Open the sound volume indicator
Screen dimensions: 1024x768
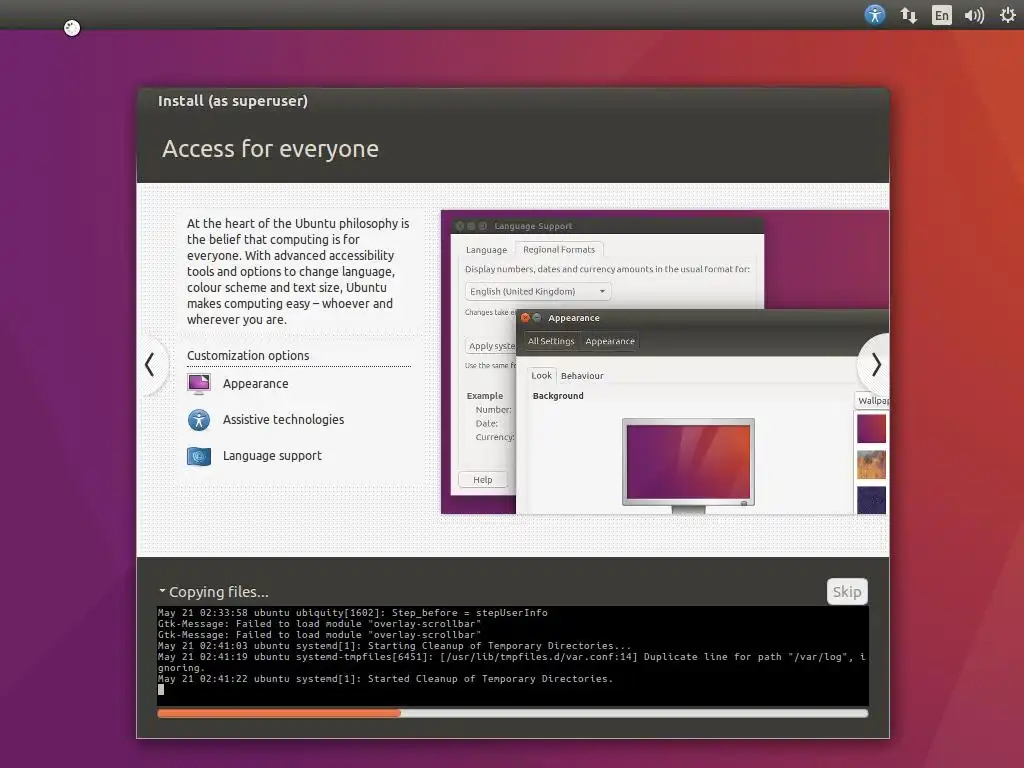(974, 15)
